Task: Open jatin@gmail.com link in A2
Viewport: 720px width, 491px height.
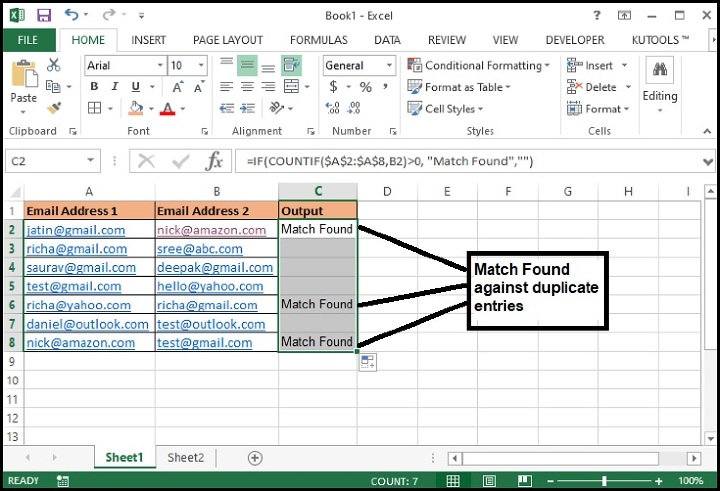Action: click(x=76, y=230)
